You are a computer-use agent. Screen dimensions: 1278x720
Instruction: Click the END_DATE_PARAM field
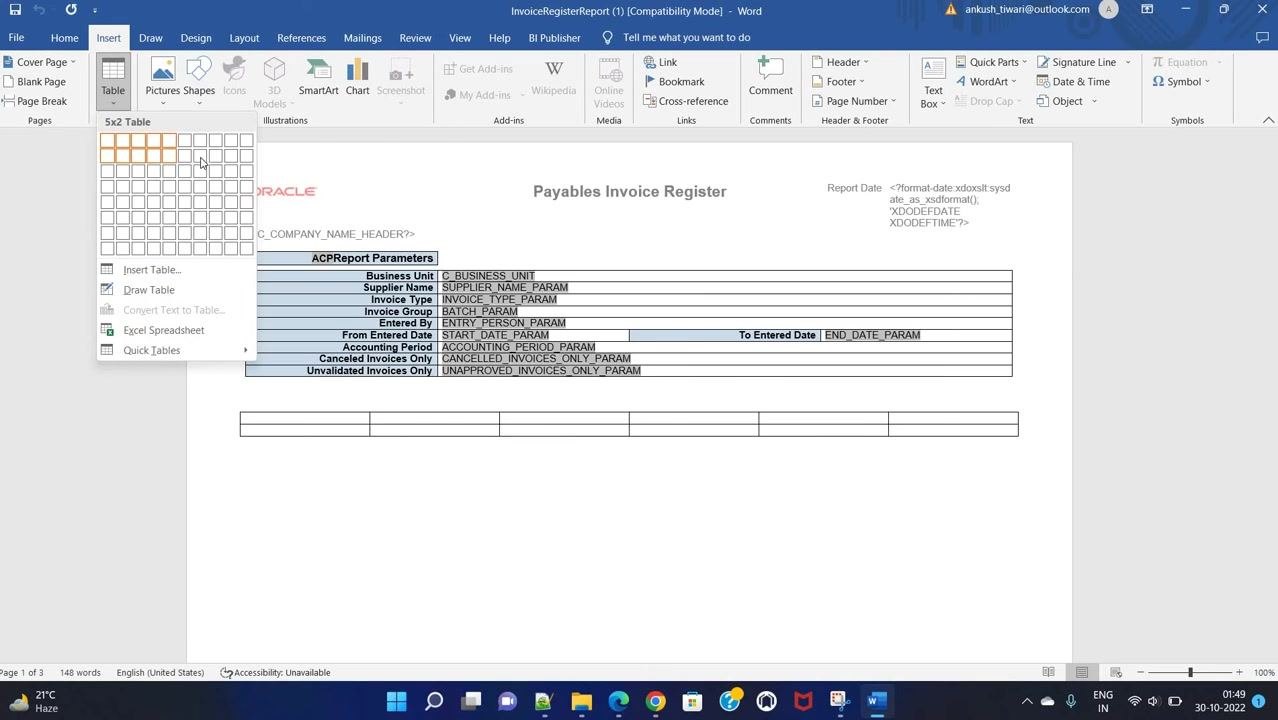(x=872, y=335)
